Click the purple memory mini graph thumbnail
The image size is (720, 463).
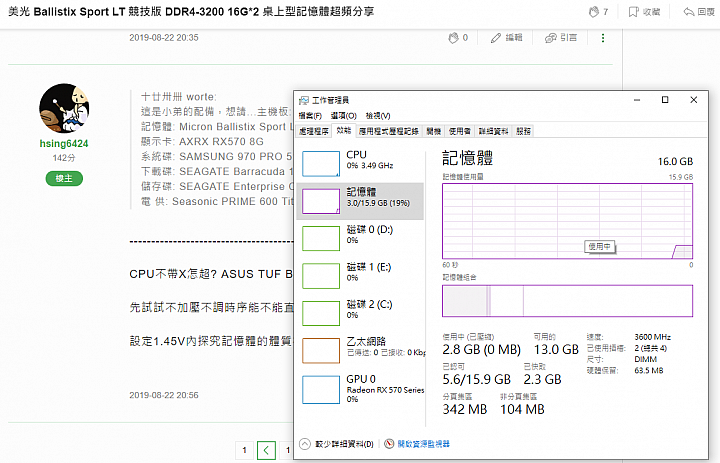[321, 201]
